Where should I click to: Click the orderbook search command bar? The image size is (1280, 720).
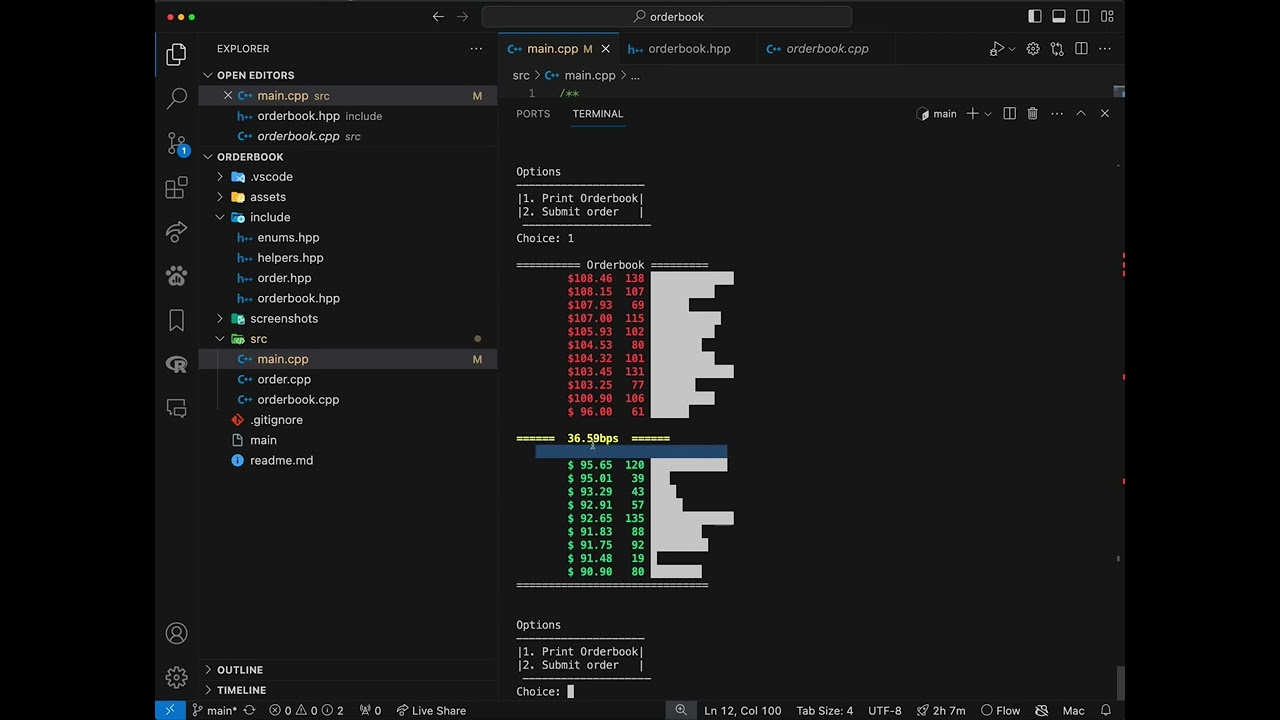click(x=667, y=16)
